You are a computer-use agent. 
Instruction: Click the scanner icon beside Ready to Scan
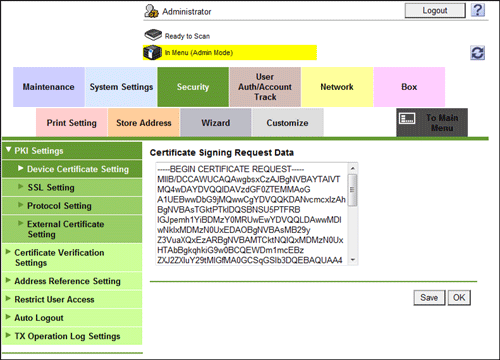coord(153,35)
